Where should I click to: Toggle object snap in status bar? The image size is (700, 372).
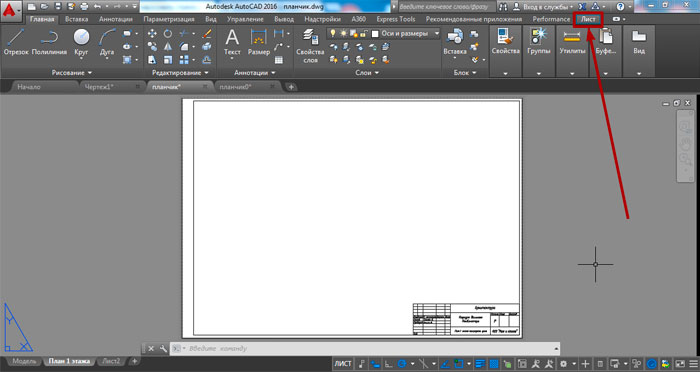pyautogui.click(x=458, y=364)
